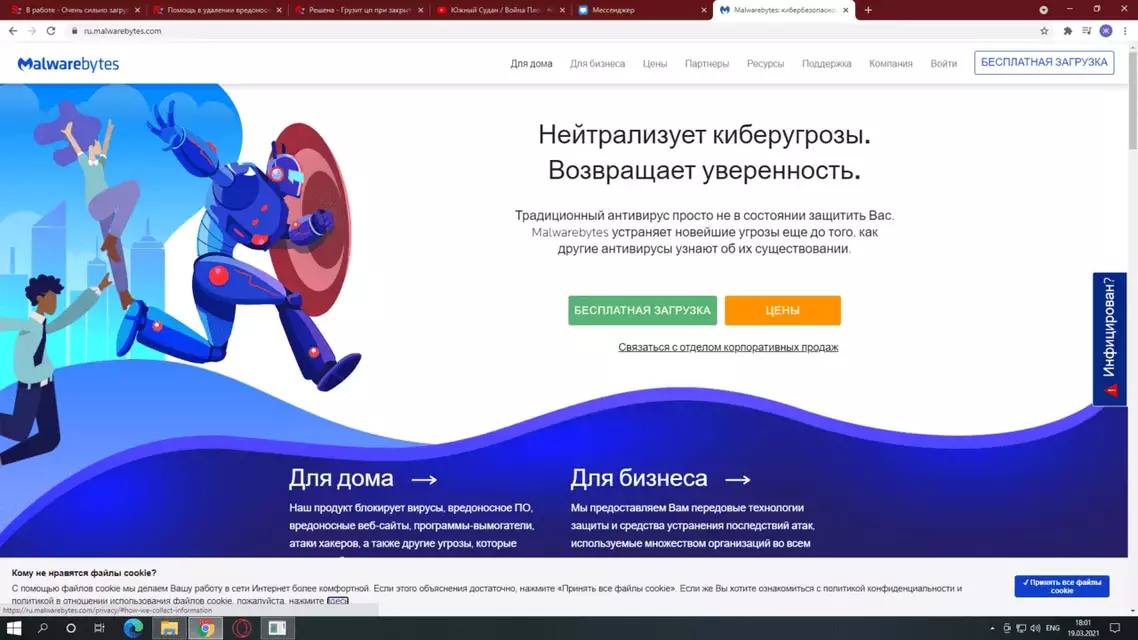Click the site lock icon in address bar
This screenshot has width=1138, height=640.
[74, 30]
